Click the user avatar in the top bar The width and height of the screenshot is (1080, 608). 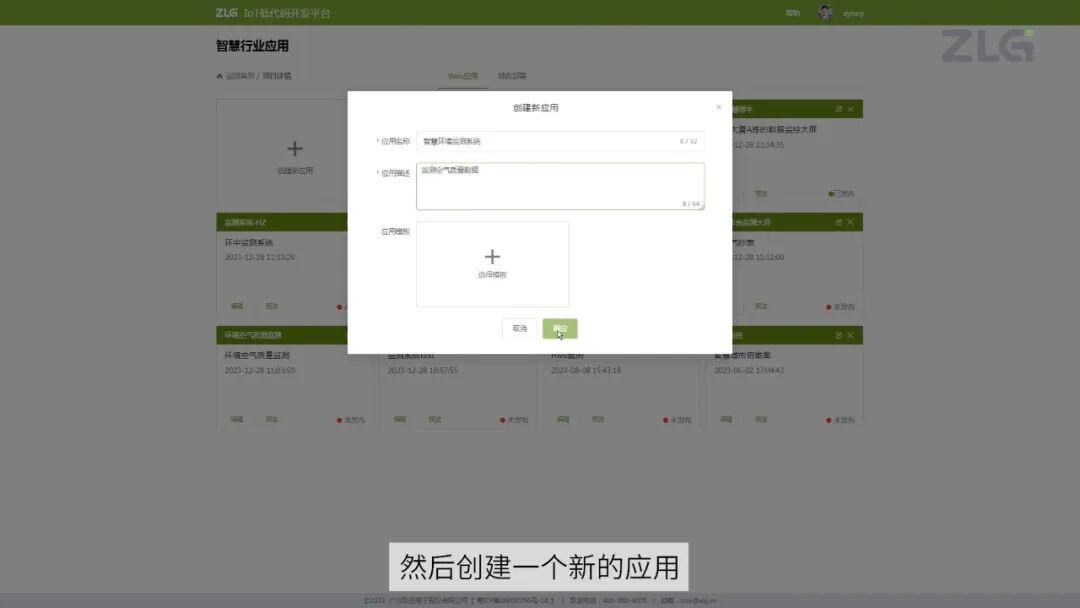coord(826,12)
